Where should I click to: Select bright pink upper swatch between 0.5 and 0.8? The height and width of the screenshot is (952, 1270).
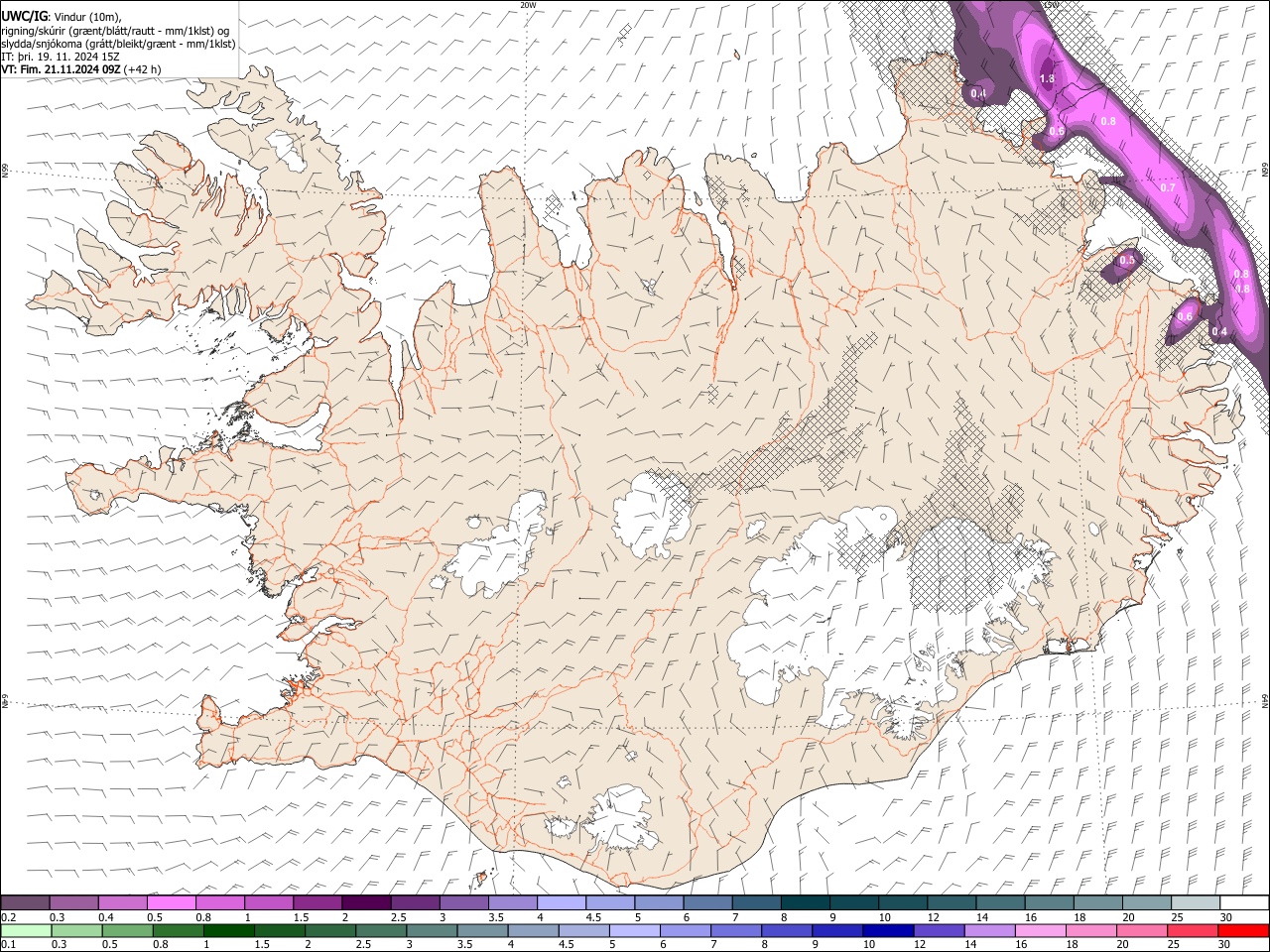tap(171, 903)
